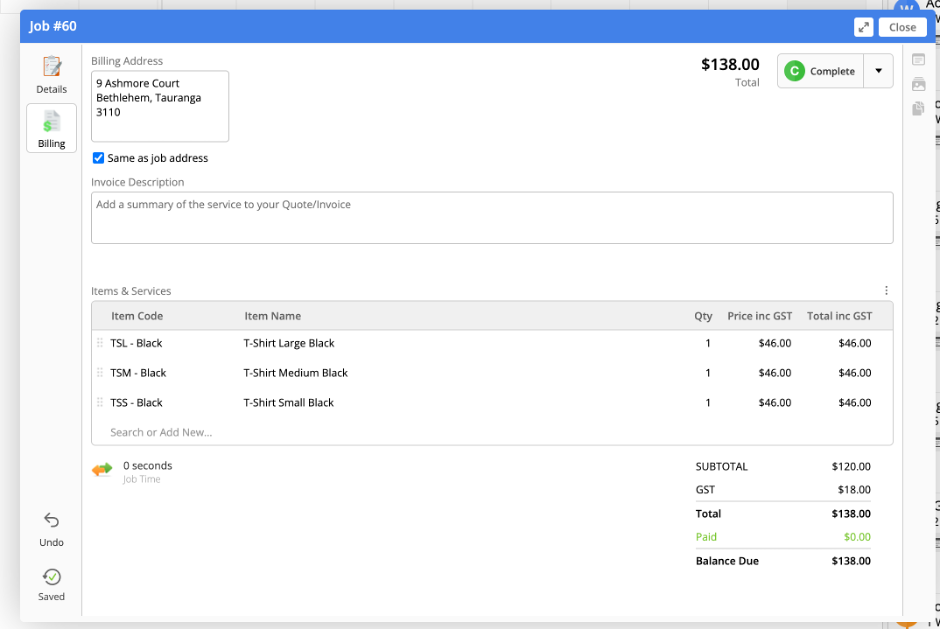Click the Billing Address text box
The width and height of the screenshot is (941, 629).
coord(160,106)
